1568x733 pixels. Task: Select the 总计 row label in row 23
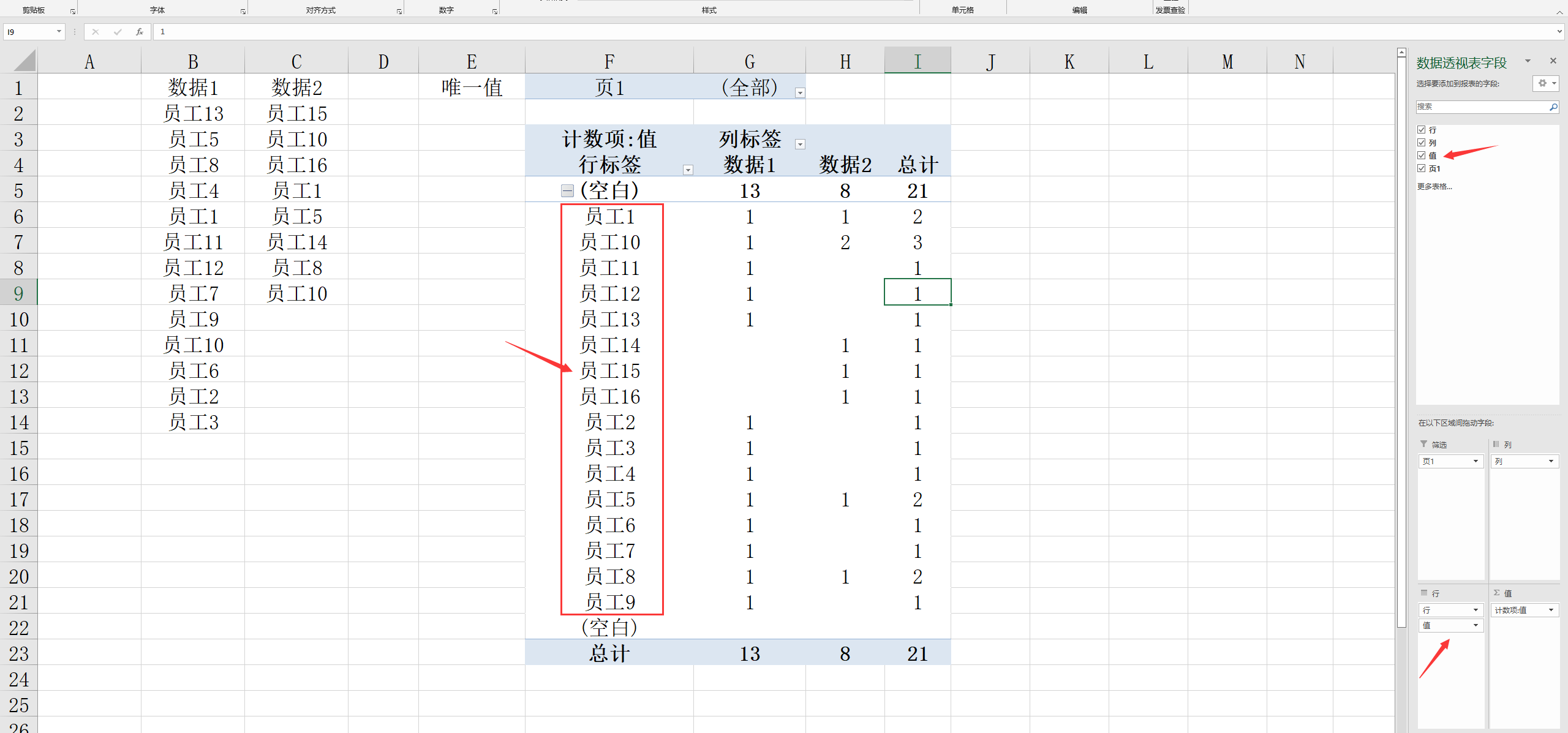pyautogui.click(x=609, y=653)
